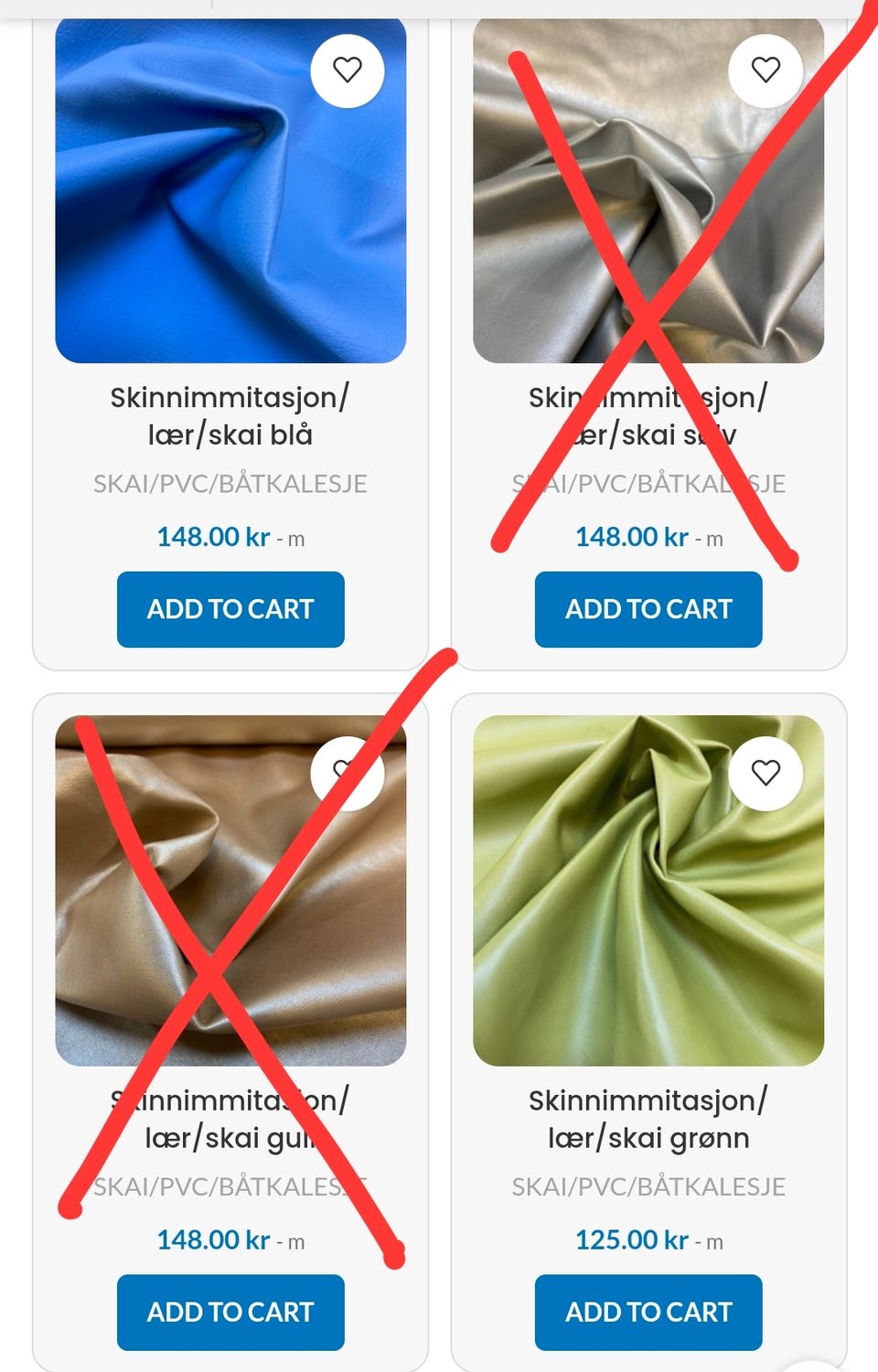Open silver leather imitation product image

click(648, 190)
